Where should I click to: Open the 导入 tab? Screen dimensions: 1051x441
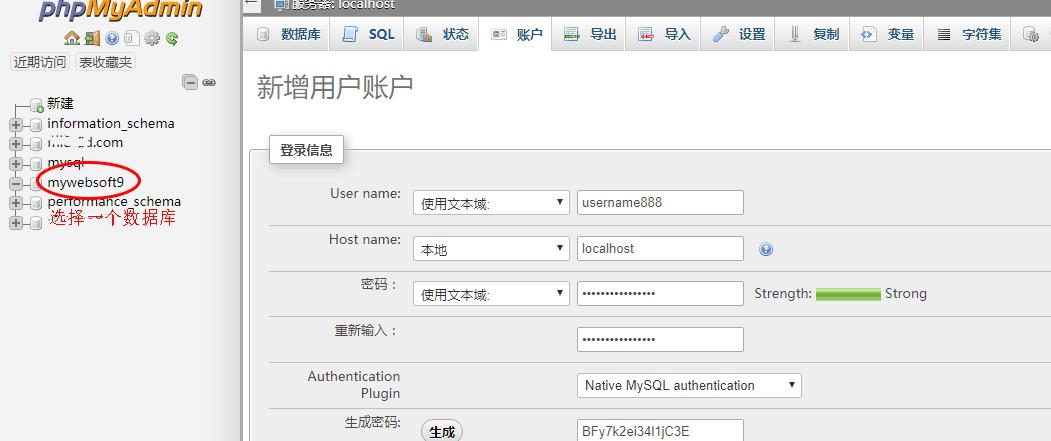pos(664,34)
